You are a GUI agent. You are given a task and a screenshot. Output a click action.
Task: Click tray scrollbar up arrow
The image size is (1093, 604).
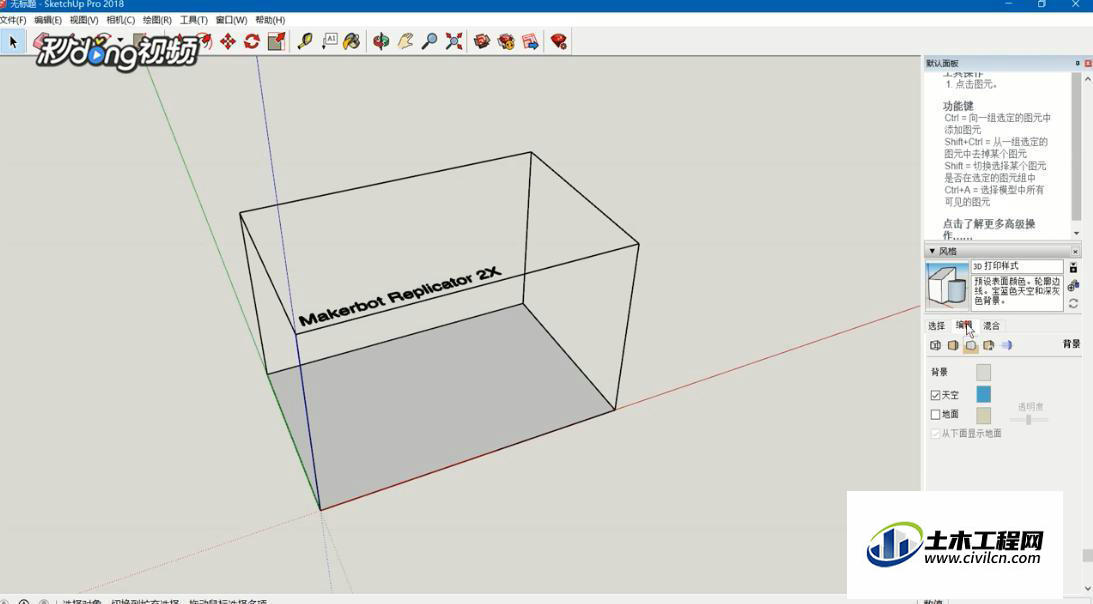coord(1087,80)
